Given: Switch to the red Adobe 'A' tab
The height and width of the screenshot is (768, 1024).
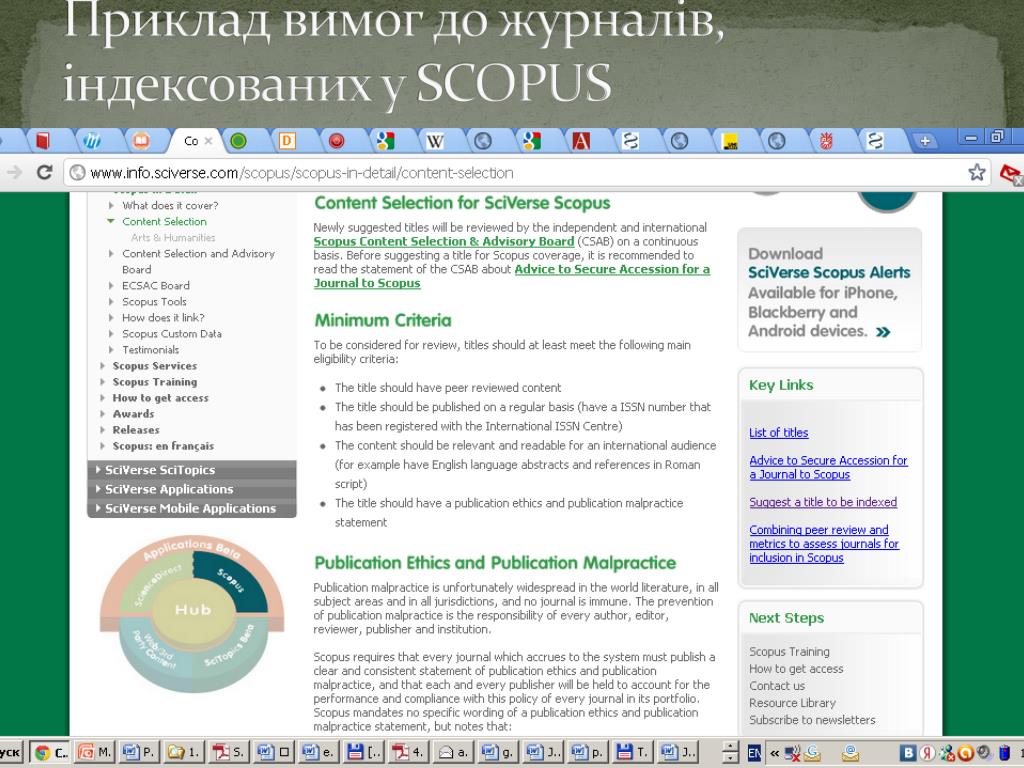Looking at the screenshot, I should pyautogui.click(x=581, y=140).
